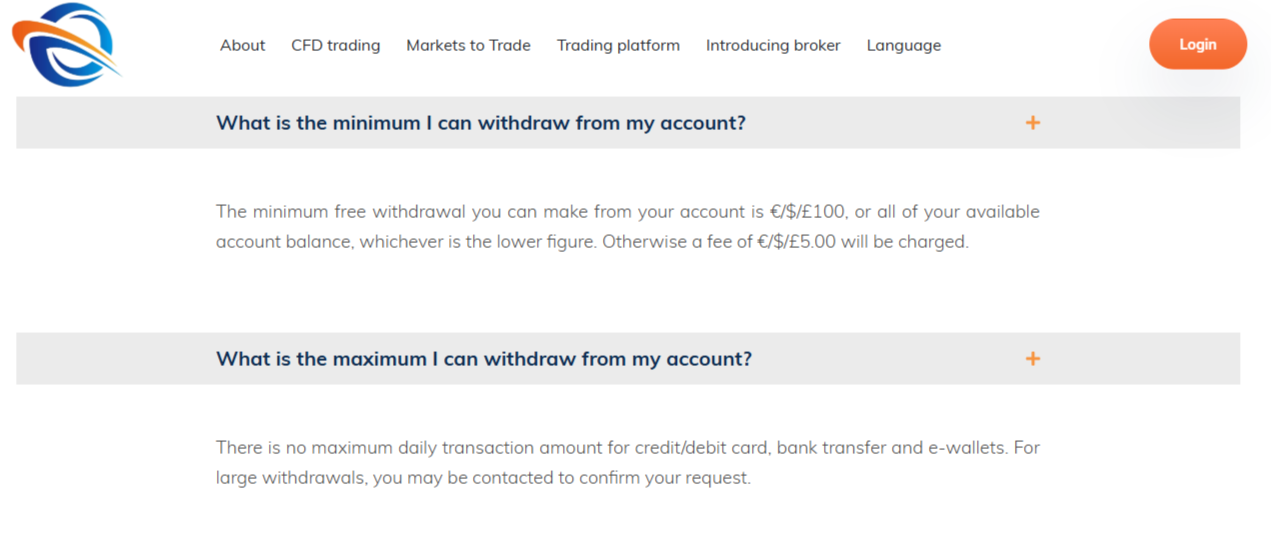1271x540 pixels.
Task: Go to Markets to Trade menu
Action: (468, 45)
